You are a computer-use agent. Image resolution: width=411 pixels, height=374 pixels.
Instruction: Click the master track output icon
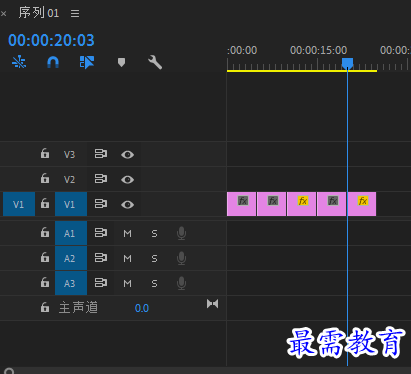coord(212,304)
